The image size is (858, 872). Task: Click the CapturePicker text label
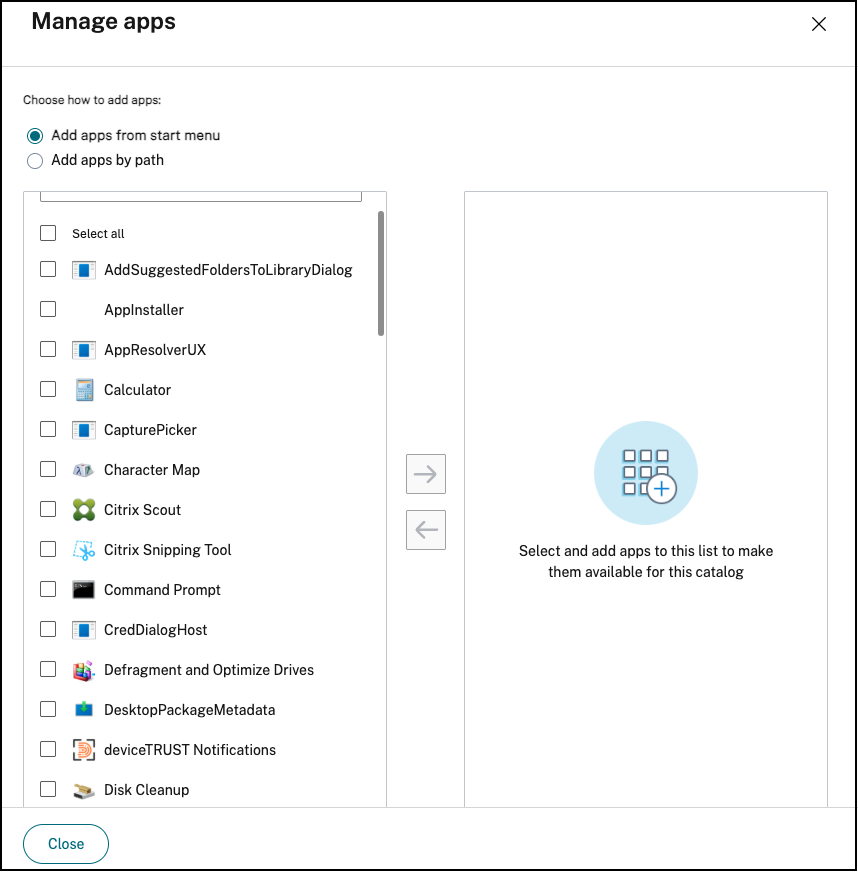(150, 430)
